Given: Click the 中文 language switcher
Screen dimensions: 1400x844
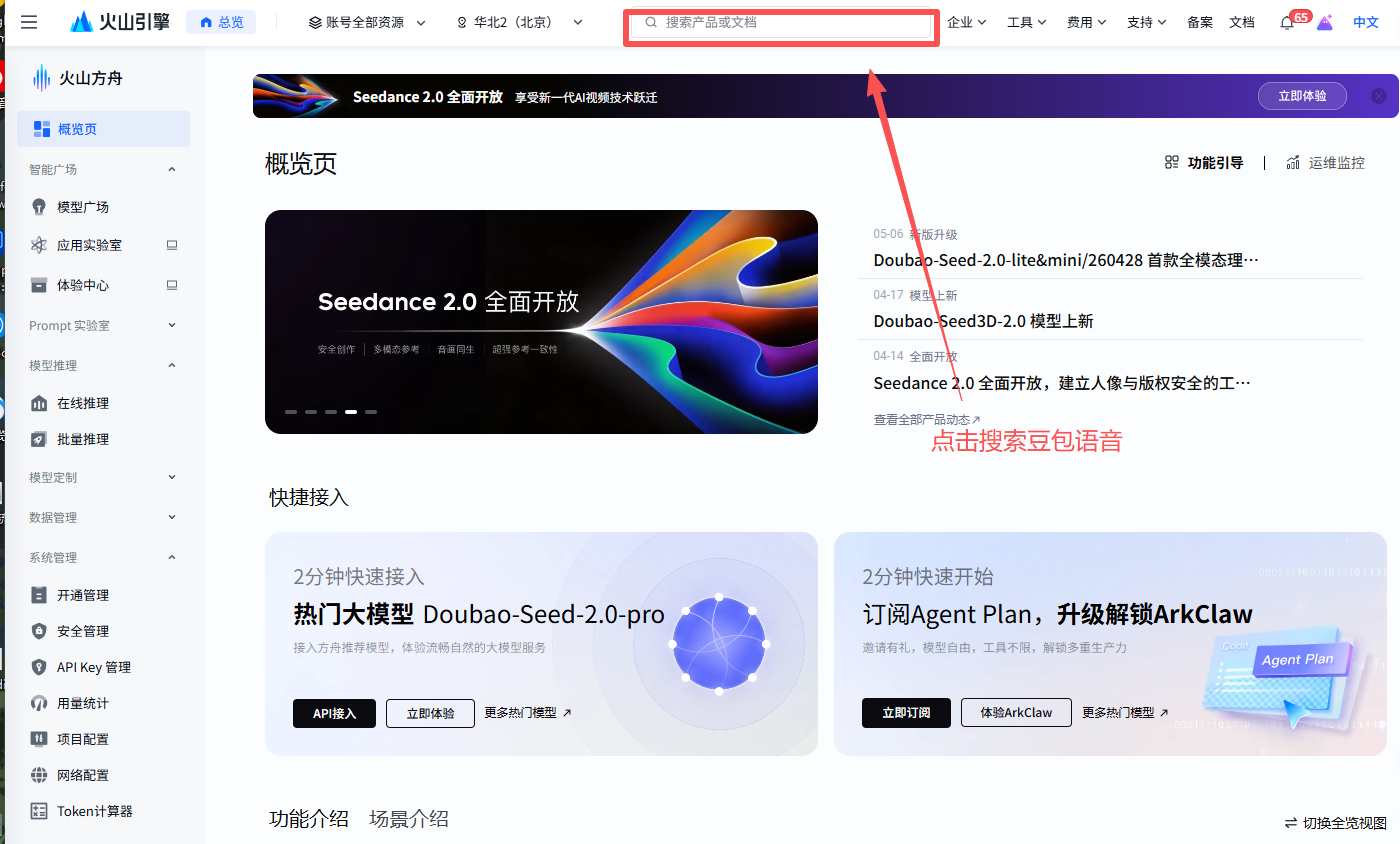Looking at the screenshot, I should click(x=1366, y=22).
